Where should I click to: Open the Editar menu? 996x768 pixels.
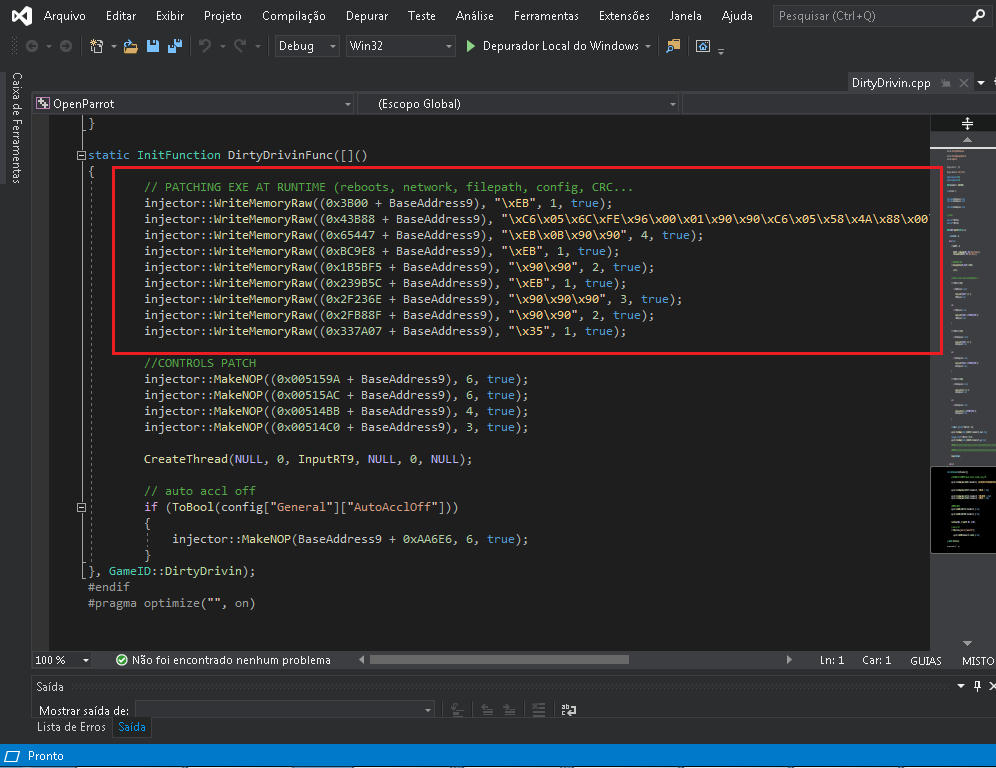(x=121, y=16)
